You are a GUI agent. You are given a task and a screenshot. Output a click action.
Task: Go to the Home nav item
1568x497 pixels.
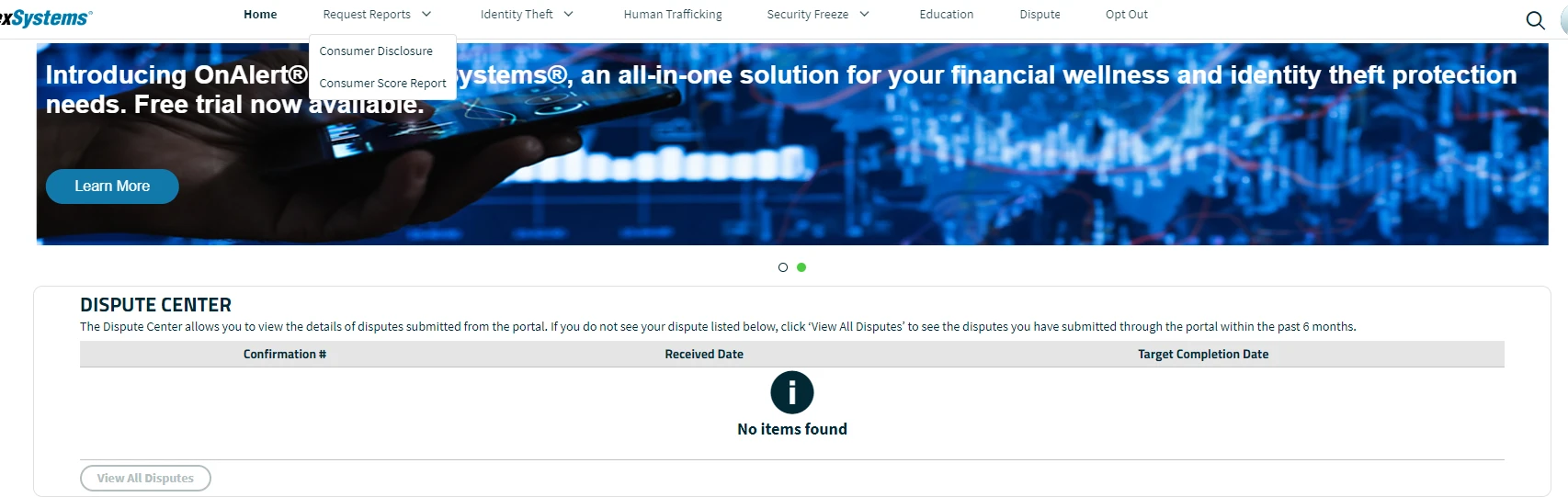[260, 15]
